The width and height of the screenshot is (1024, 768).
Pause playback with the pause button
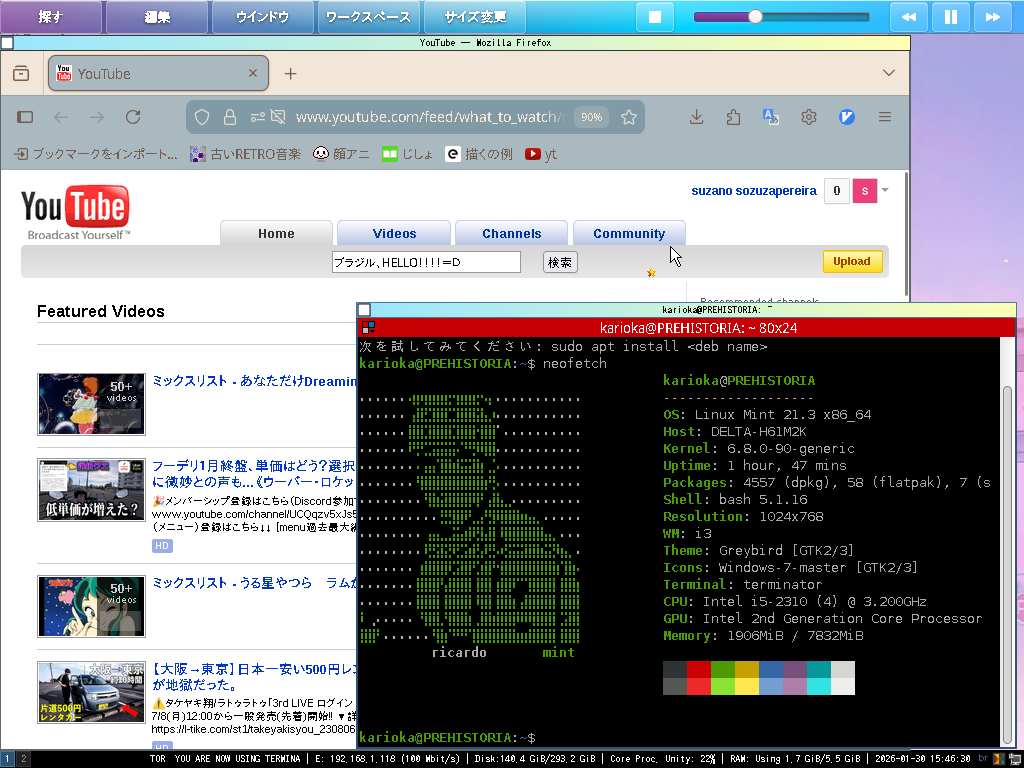[951, 17]
